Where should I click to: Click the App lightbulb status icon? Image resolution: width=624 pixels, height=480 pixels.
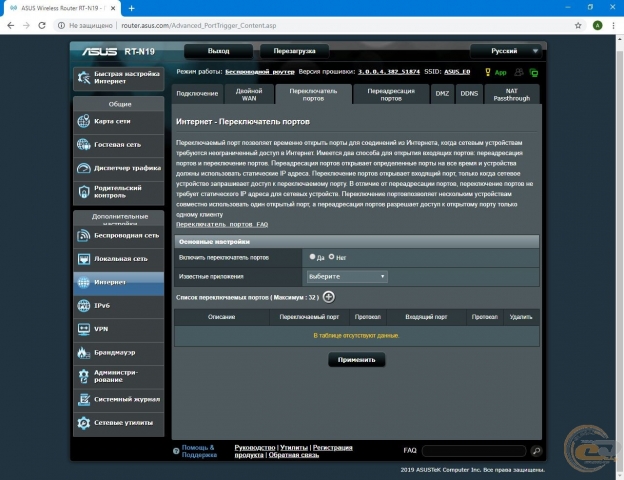point(488,72)
